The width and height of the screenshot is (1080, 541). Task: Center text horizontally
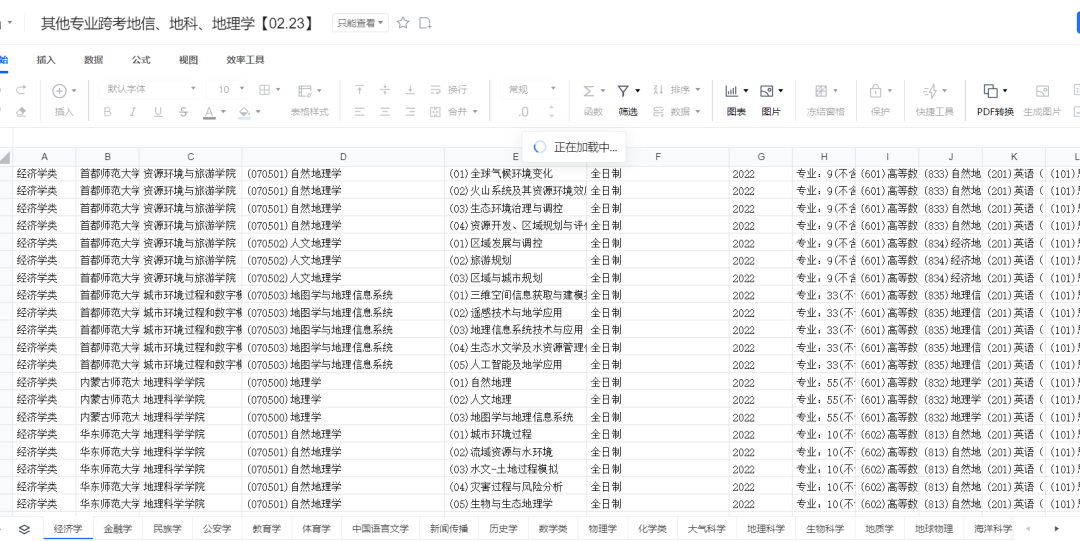385,112
